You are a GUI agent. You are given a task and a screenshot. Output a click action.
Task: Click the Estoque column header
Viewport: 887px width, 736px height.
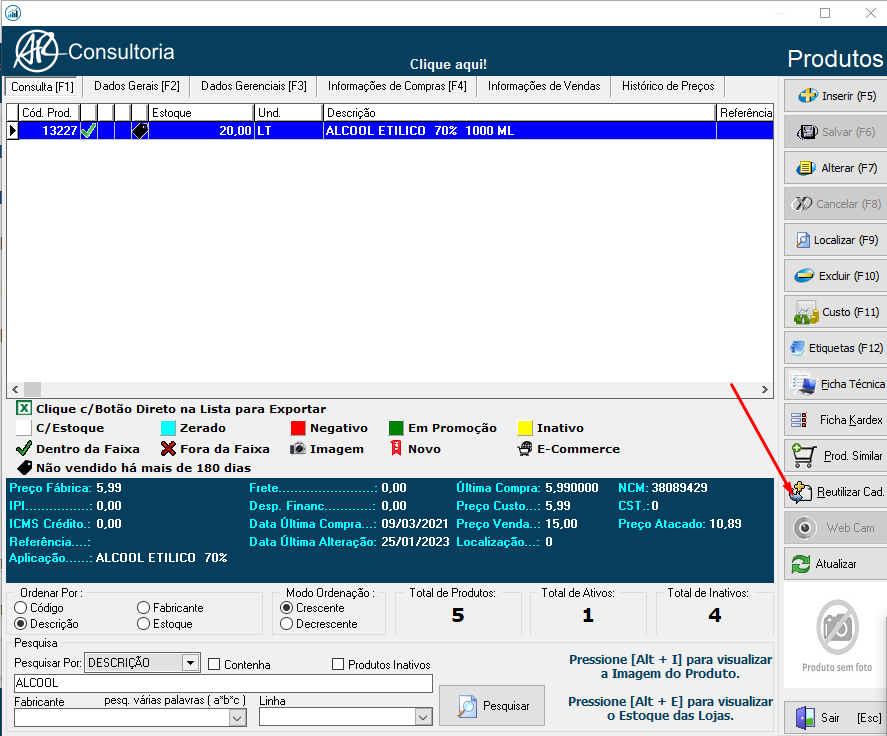201,113
